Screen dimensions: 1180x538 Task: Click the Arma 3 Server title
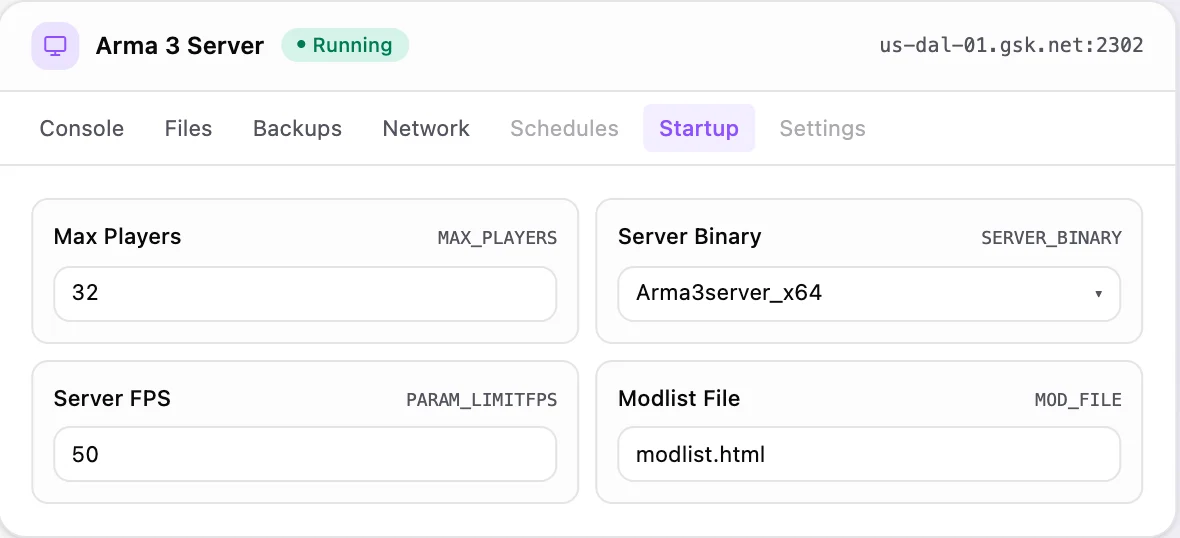click(x=180, y=46)
